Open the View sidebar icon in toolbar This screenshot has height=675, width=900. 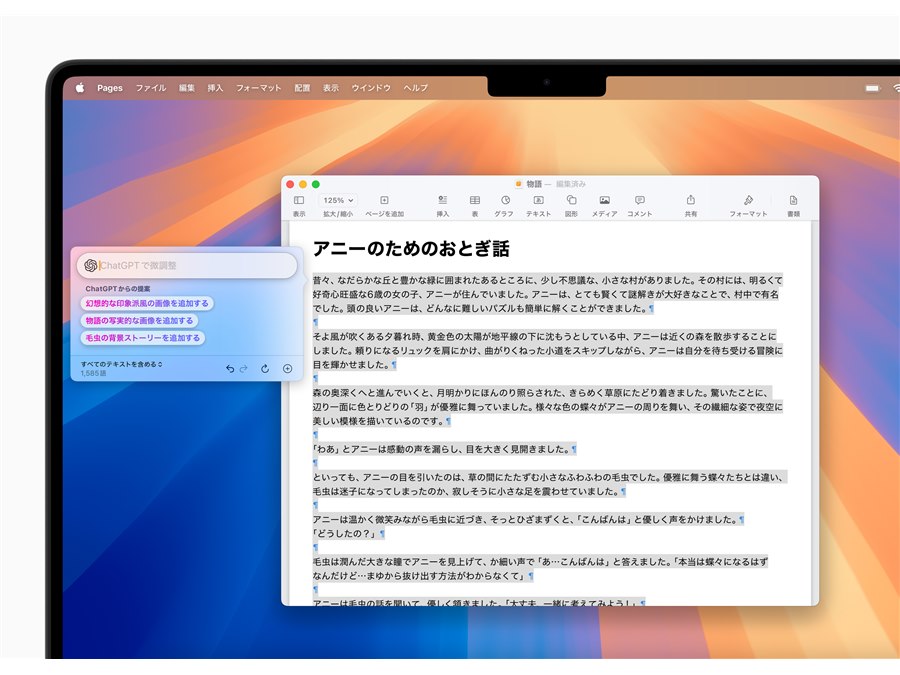(299, 200)
